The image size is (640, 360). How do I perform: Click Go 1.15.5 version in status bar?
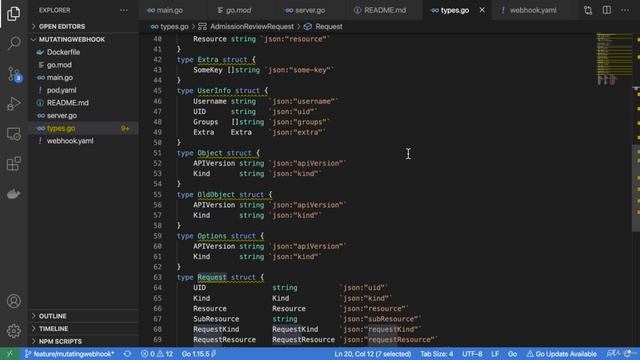(x=199, y=354)
